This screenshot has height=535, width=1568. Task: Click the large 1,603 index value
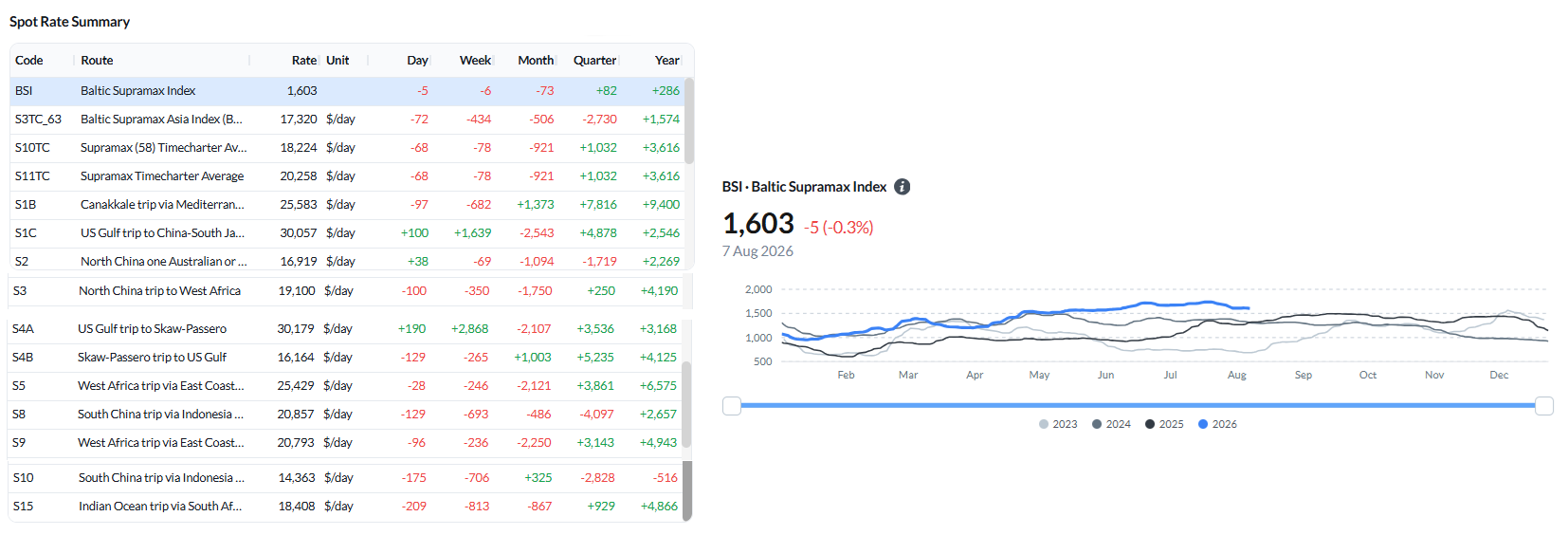point(758,224)
